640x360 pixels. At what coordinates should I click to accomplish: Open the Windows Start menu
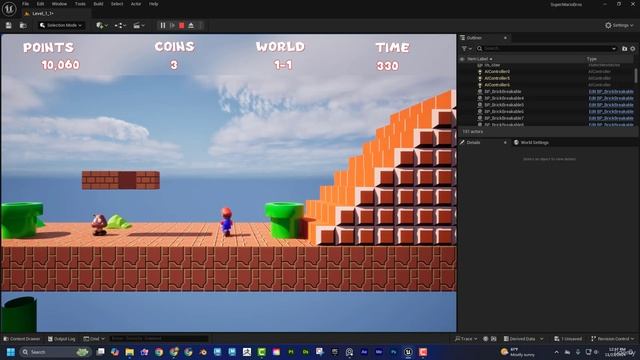(11, 352)
